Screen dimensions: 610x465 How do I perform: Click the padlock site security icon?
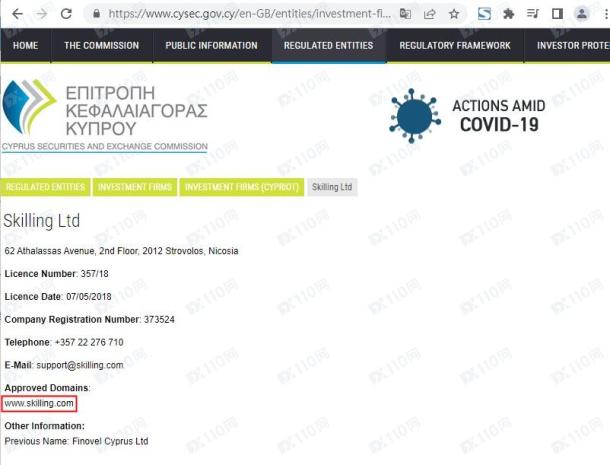coord(96,14)
